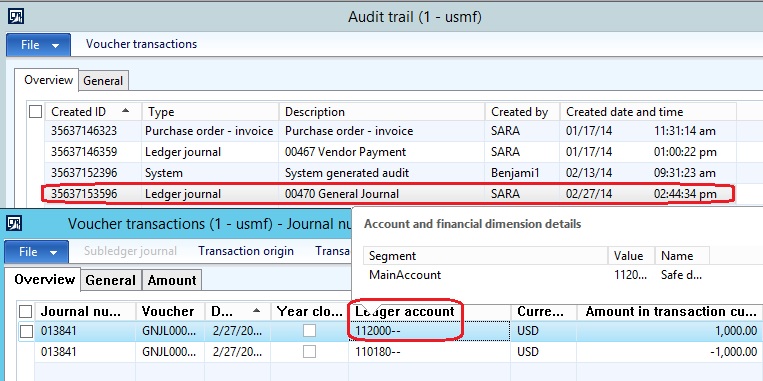Click the Ledger account cell 112000--
Viewport: 763px width, 381px height.
coord(430,331)
